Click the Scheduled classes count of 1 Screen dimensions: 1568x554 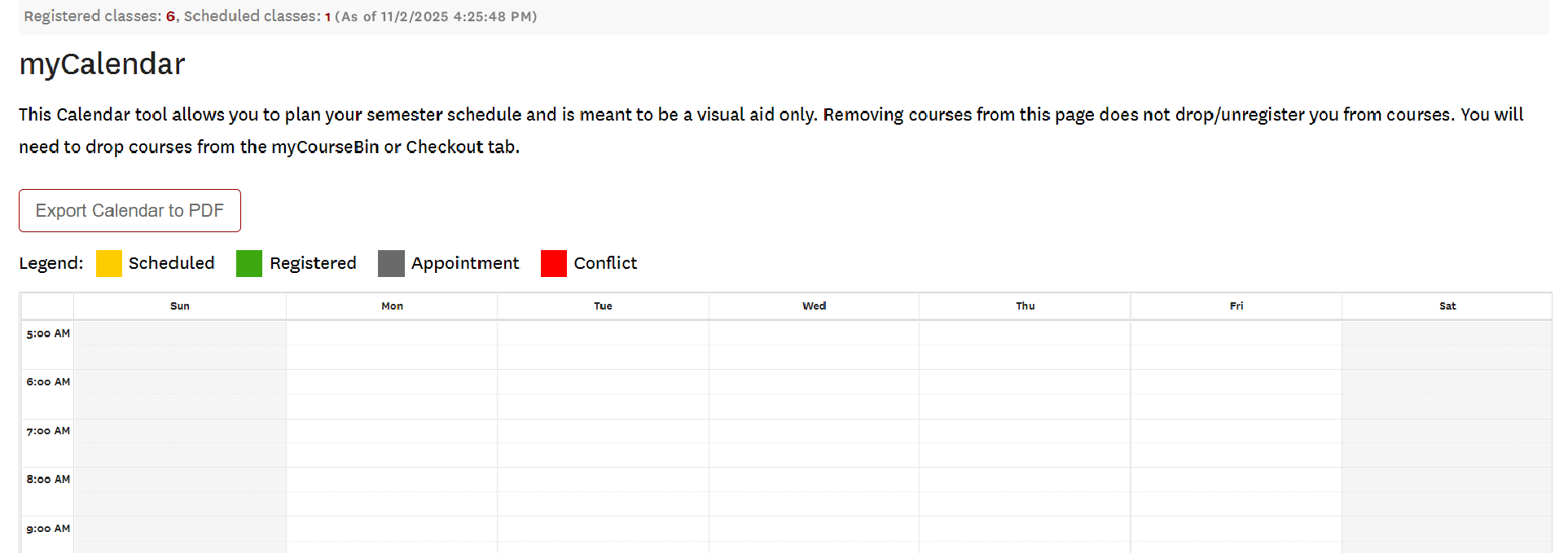point(327,15)
